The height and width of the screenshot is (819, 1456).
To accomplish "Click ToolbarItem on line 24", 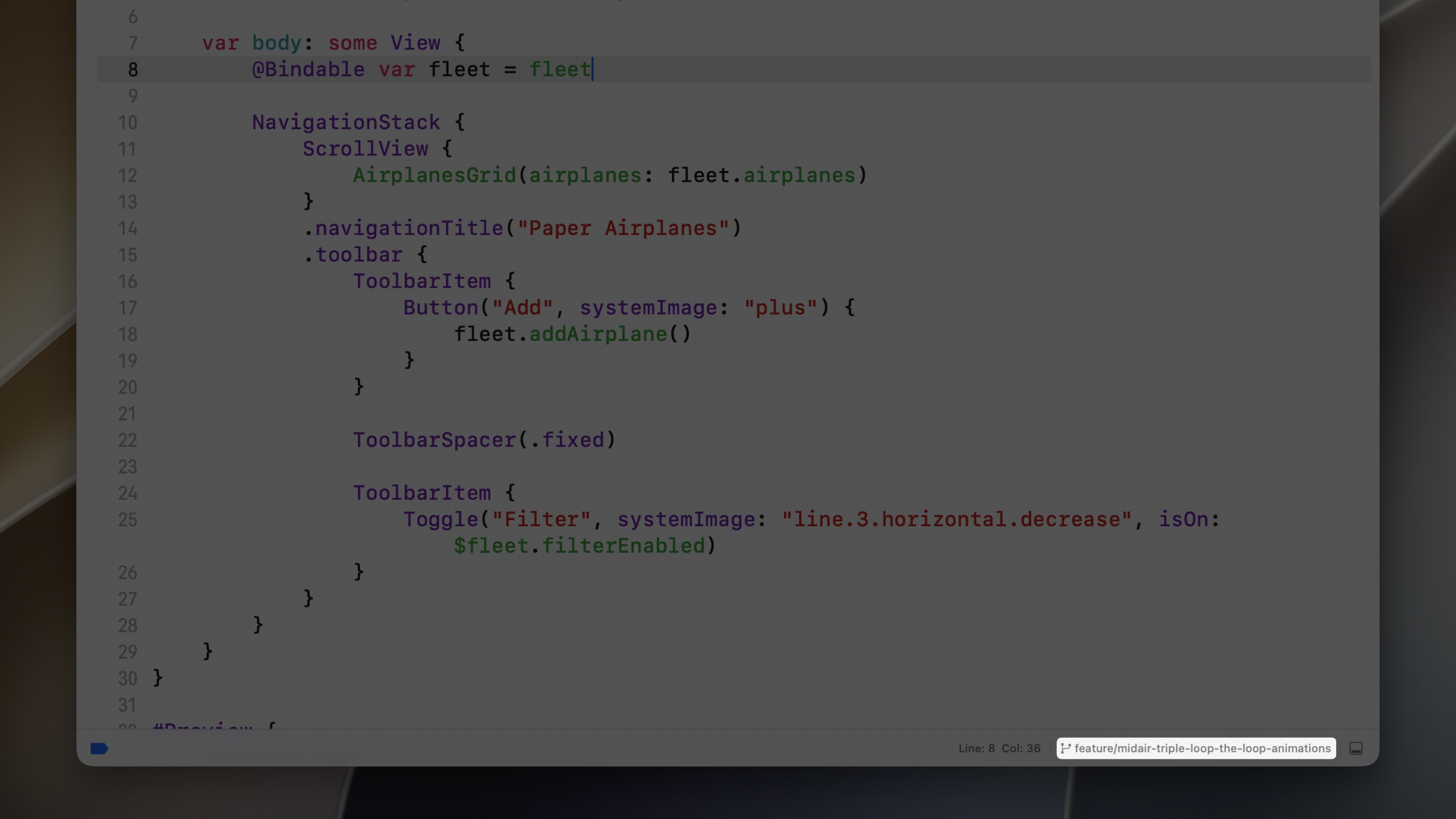I will 422,493.
